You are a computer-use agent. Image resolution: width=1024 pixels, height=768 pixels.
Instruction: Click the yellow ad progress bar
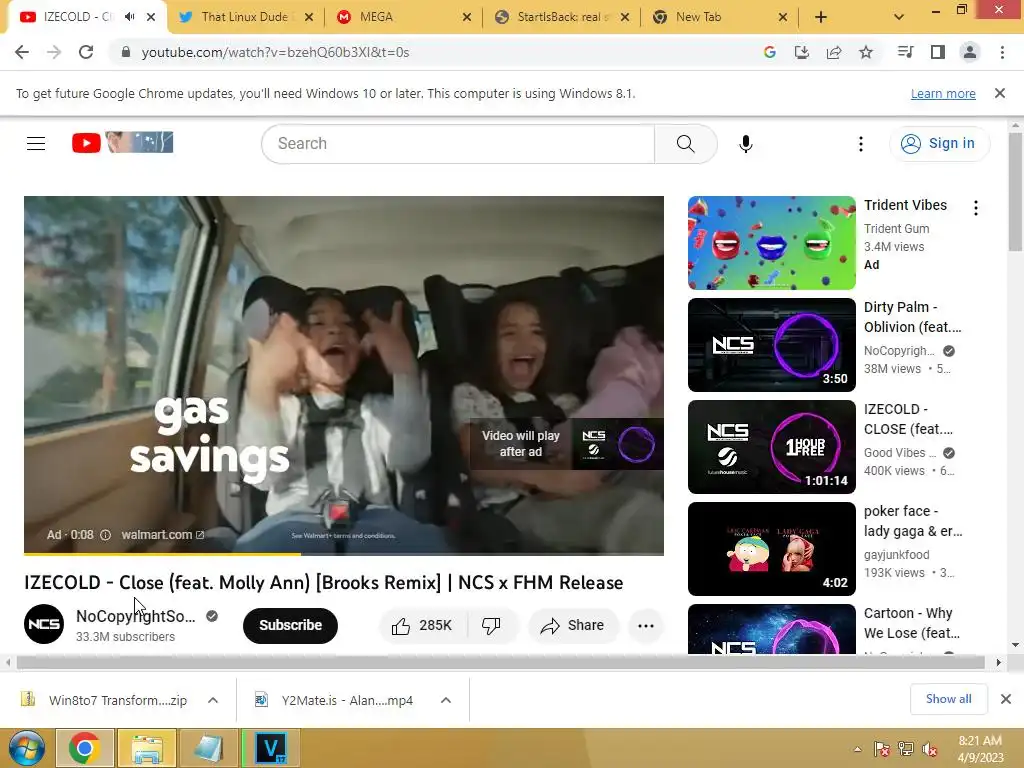tap(162, 554)
